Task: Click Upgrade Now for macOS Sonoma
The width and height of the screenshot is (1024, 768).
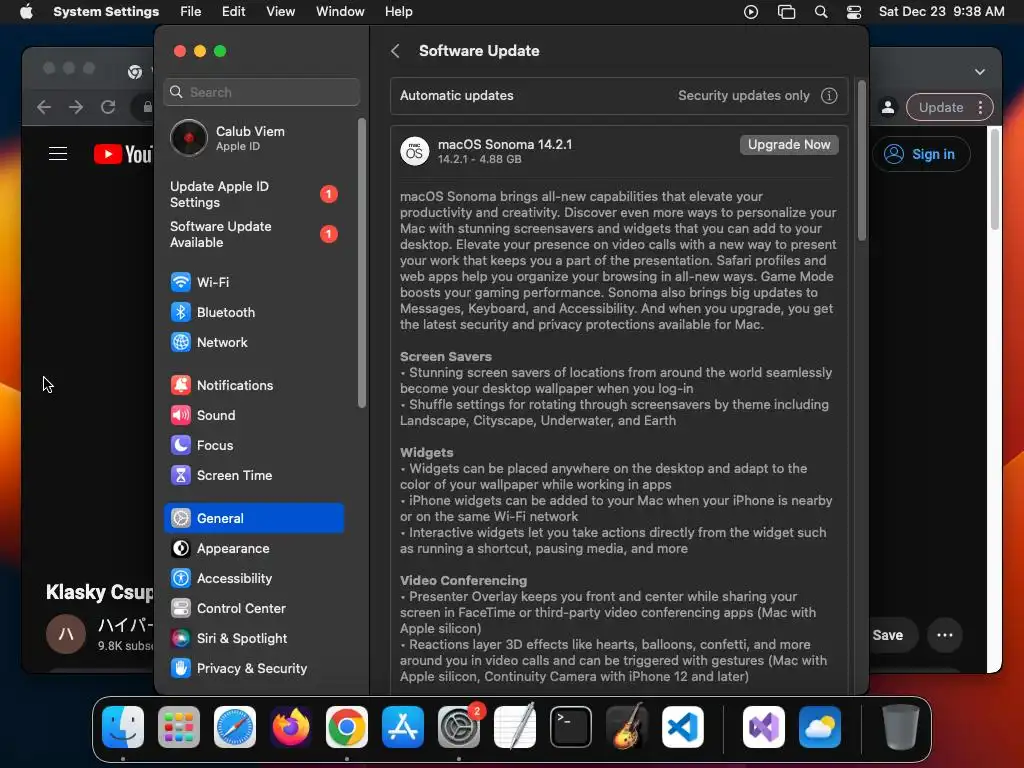Action: (x=789, y=145)
